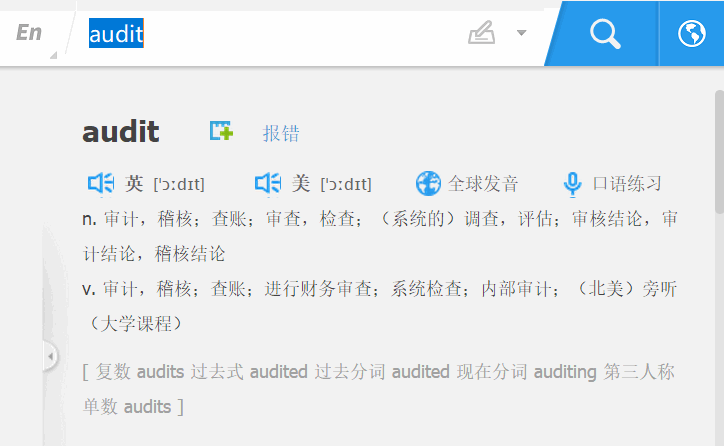Image resolution: width=724 pixels, height=446 pixels.
Task: Click the bold headword audit
Action: (x=120, y=132)
